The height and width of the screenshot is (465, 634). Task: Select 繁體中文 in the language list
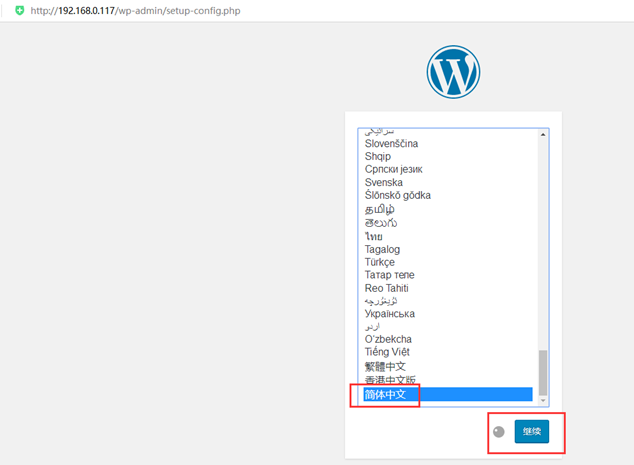click(448, 366)
